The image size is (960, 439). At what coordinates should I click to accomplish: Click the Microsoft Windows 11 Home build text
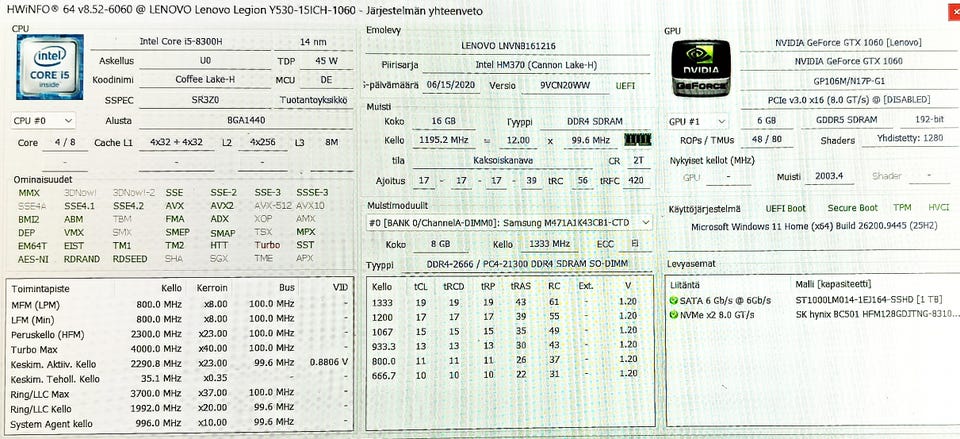[814, 227]
